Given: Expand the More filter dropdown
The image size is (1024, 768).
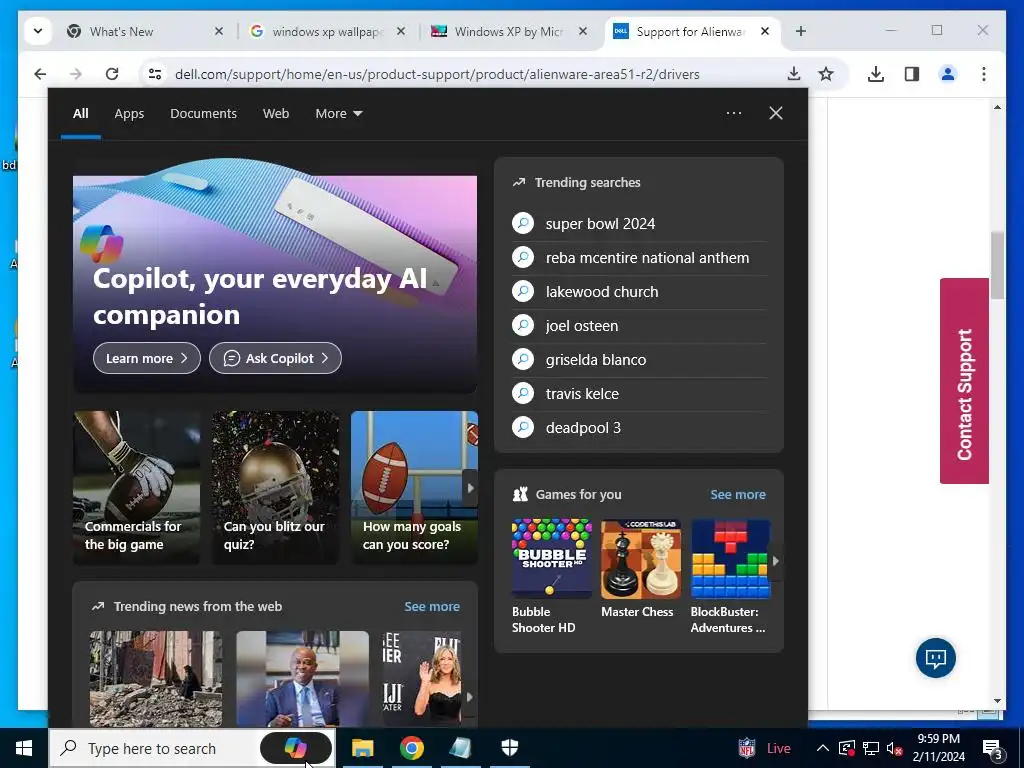Looking at the screenshot, I should click(x=338, y=114).
